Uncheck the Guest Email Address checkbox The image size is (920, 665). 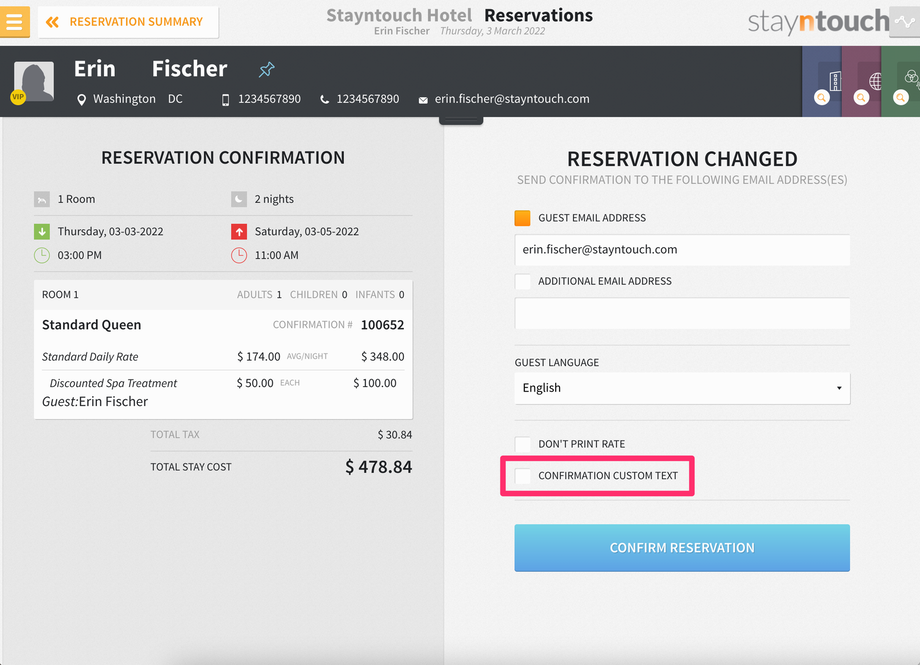point(522,218)
